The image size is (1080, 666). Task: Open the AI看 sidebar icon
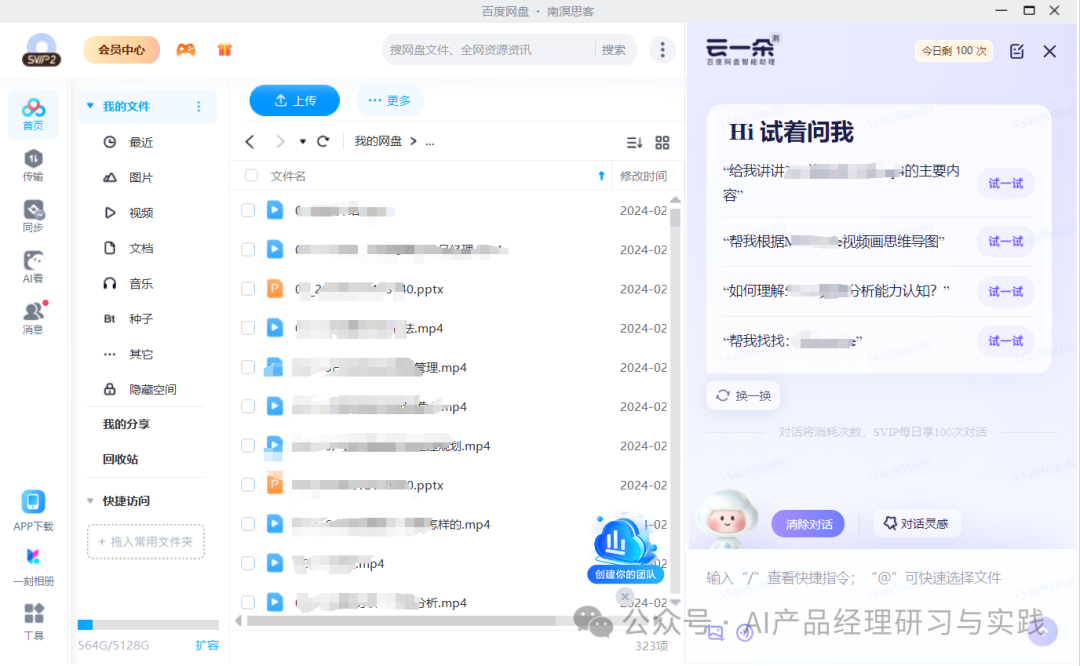[33, 267]
